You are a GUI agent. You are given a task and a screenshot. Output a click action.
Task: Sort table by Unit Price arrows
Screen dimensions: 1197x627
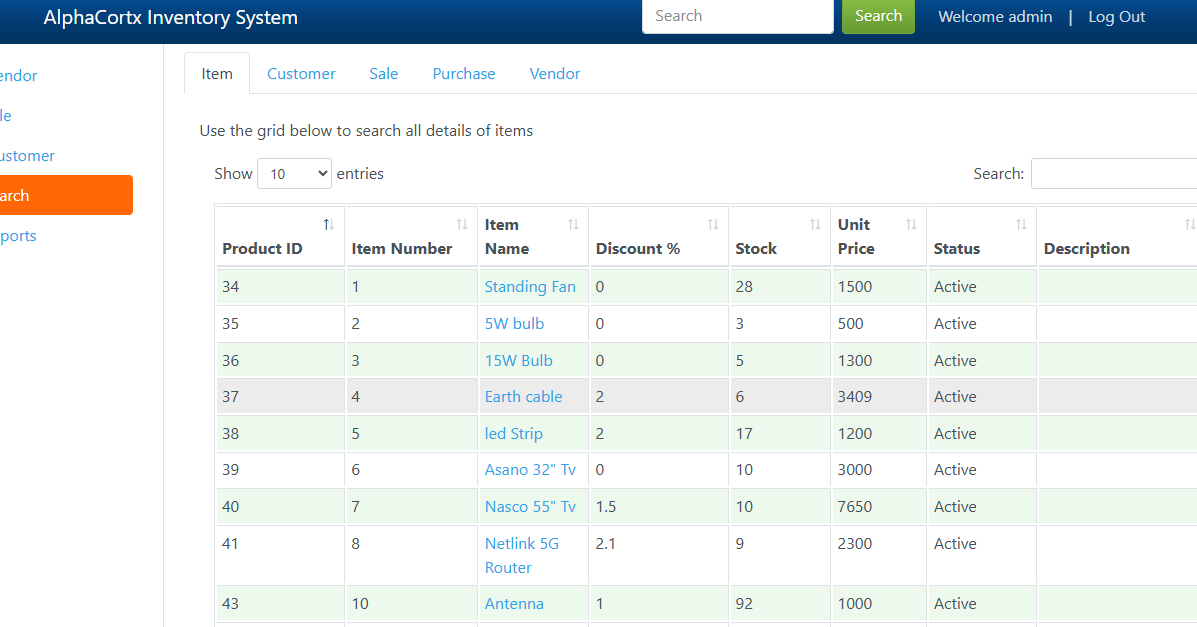coord(911,225)
